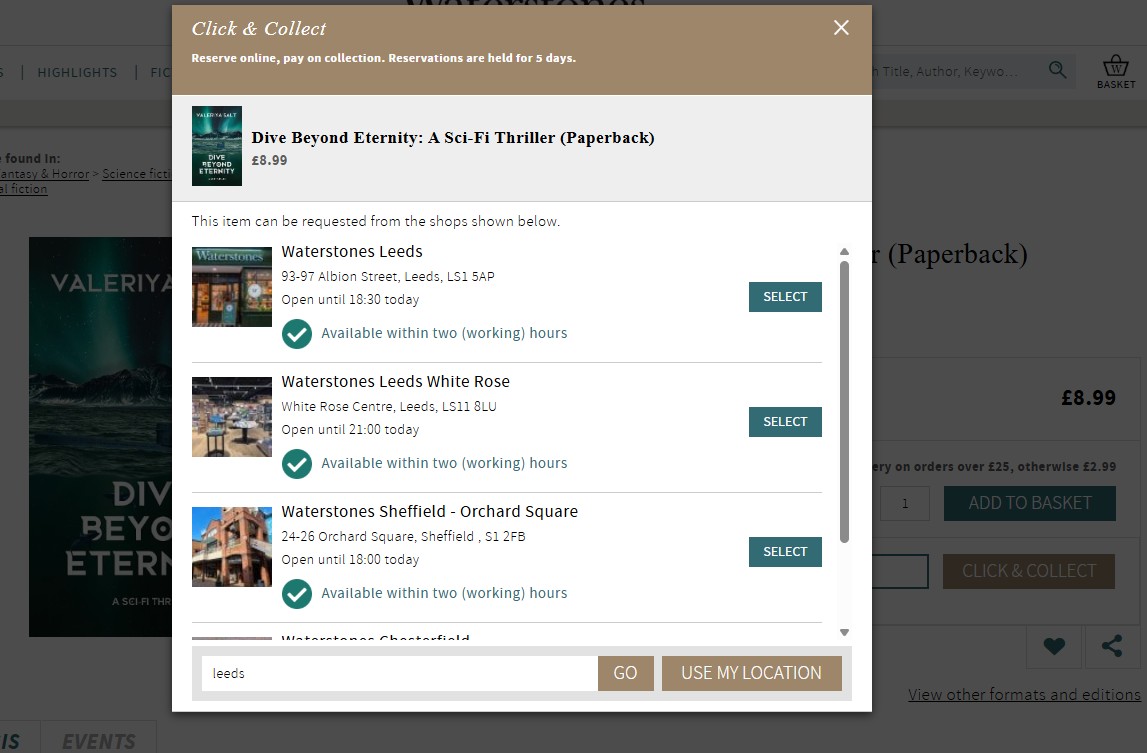Viewport: 1147px width, 753px height.
Task: Click Waterstones Leeds shop name
Action: click(x=352, y=252)
